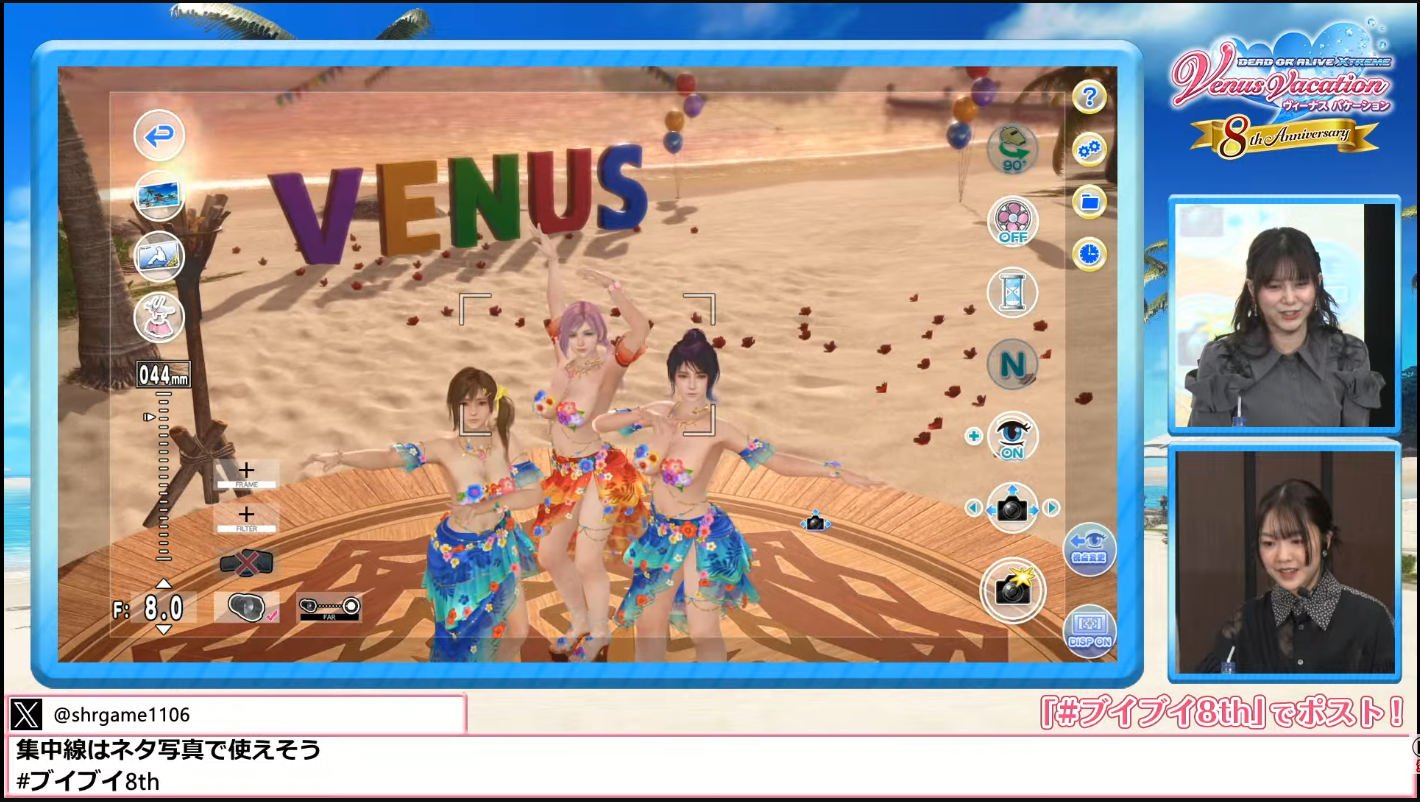Screen dimensions: 1420x802
Task: Click the small plus beside the eye icon
Action: point(972,436)
